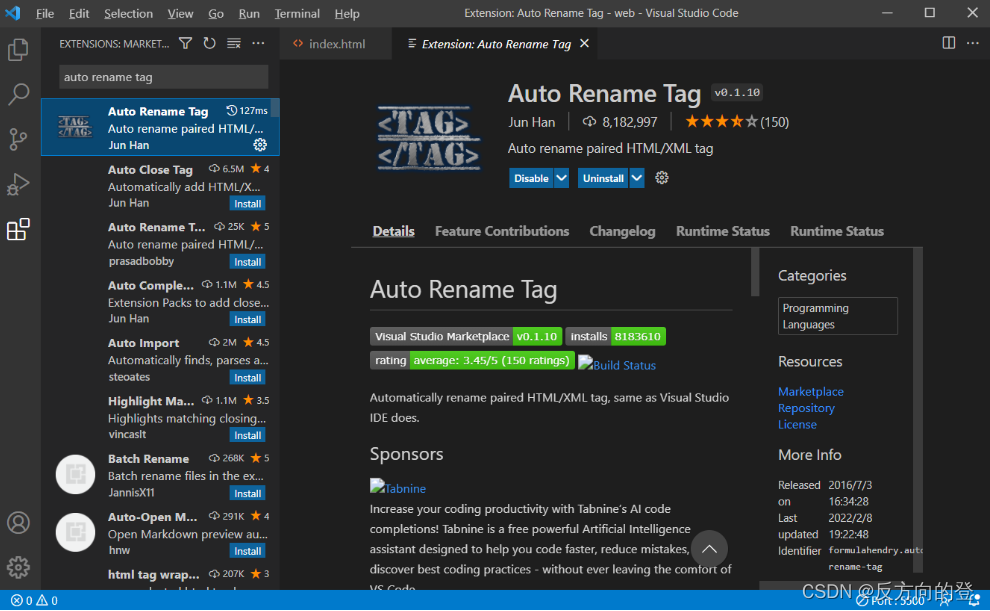Open the Accounts icon in activity bar
This screenshot has height=611, width=990.
coord(18,523)
